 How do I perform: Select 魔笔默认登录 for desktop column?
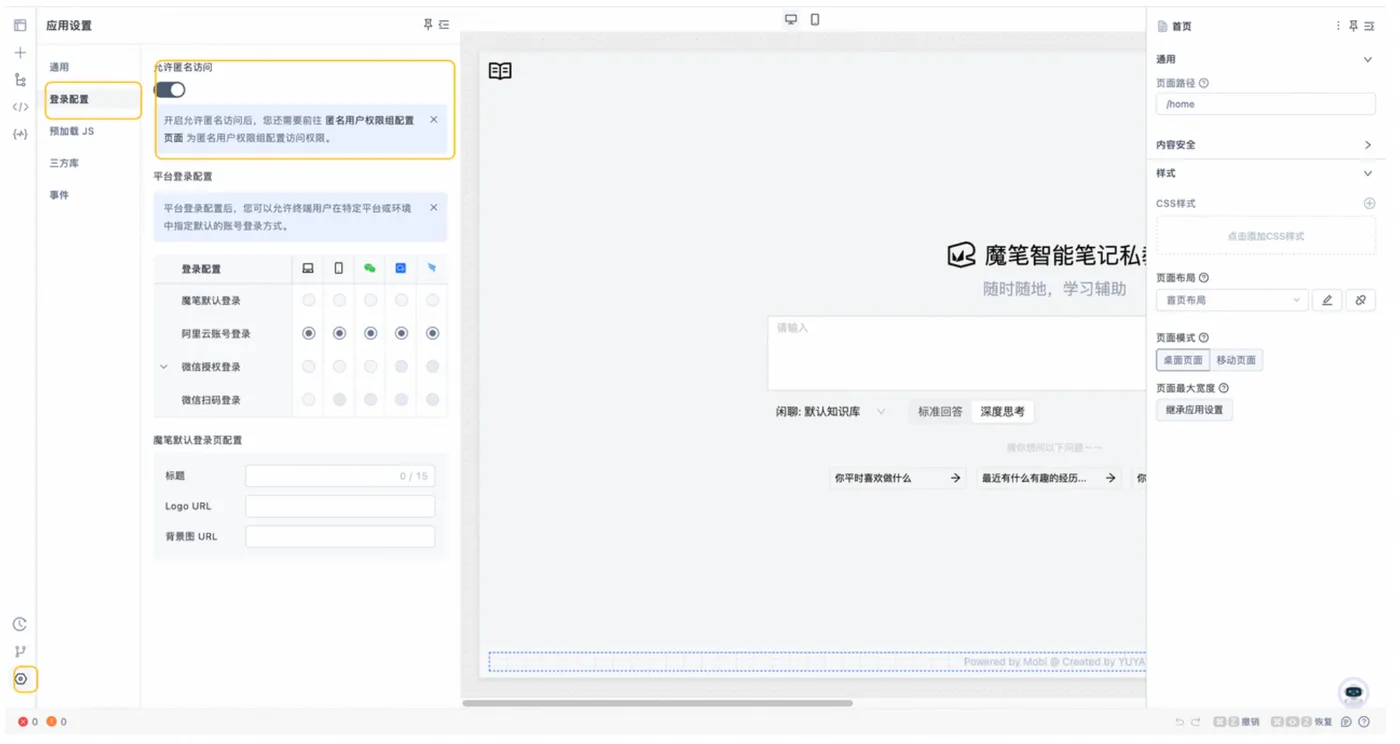(x=309, y=300)
